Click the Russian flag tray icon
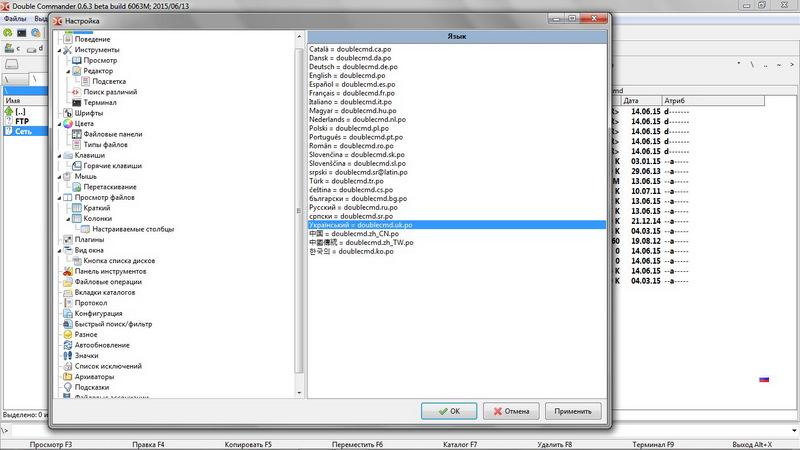The height and width of the screenshot is (450, 800). tap(764, 379)
